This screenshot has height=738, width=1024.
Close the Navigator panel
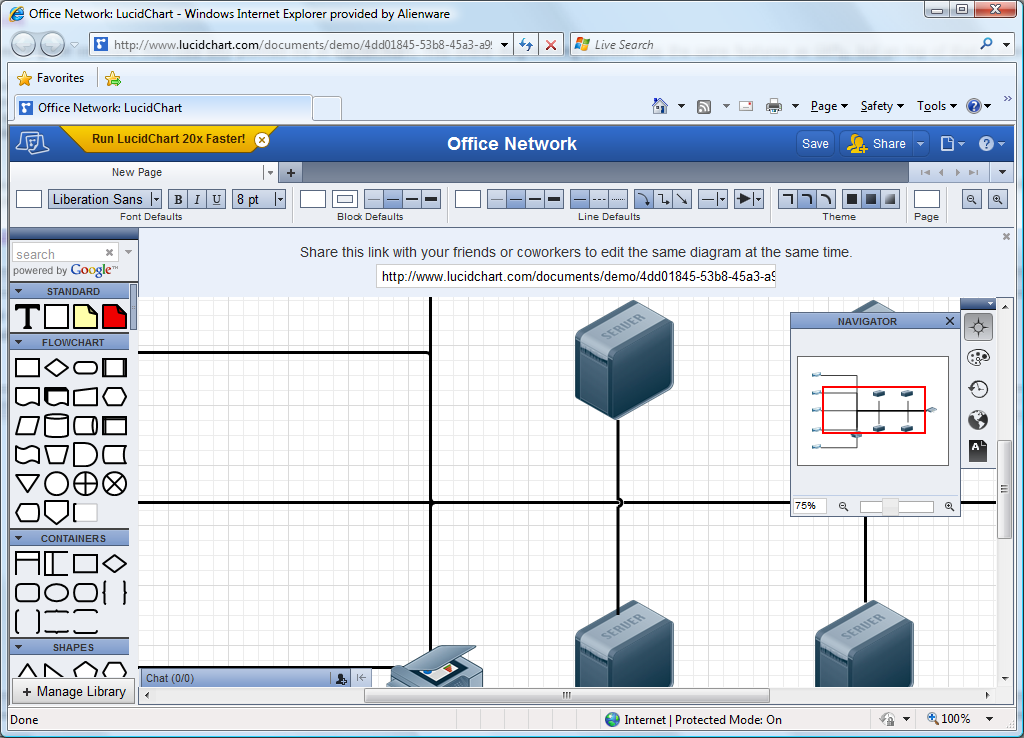(950, 321)
